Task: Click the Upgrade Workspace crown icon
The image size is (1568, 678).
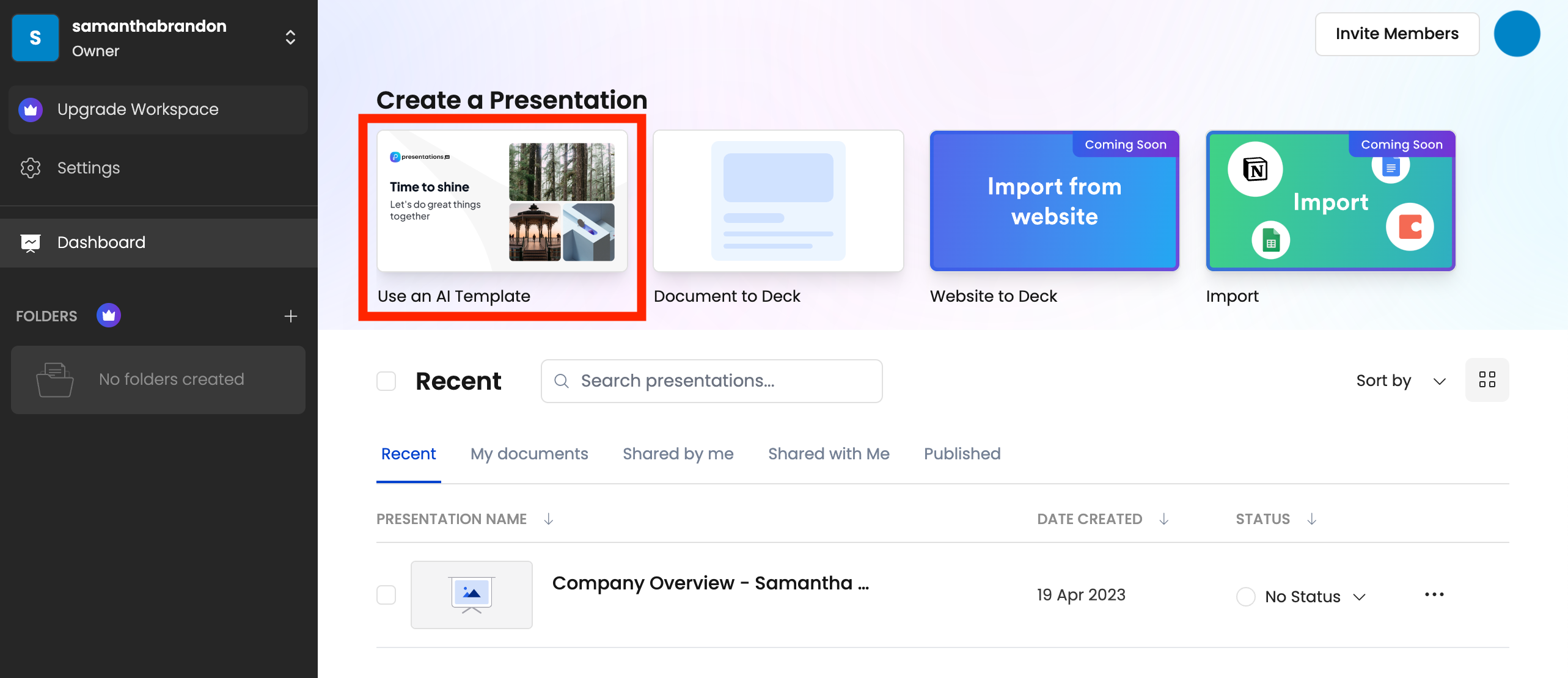Action: click(x=30, y=108)
